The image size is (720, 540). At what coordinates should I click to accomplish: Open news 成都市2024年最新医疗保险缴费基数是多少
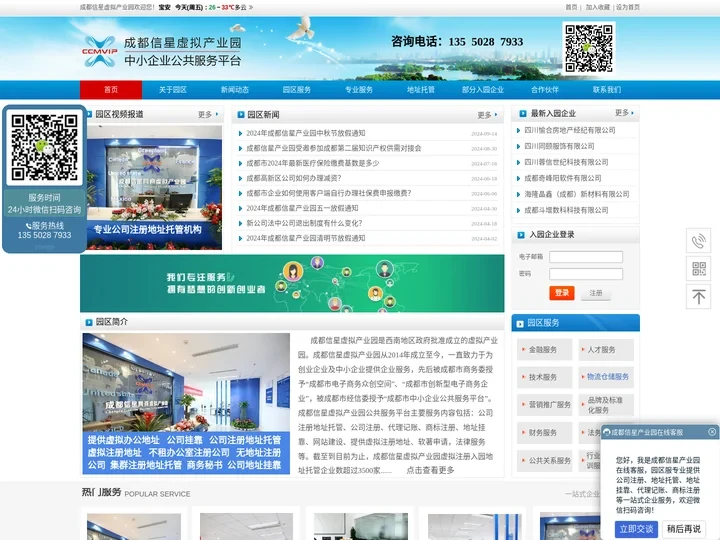click(x=313, y=163)
